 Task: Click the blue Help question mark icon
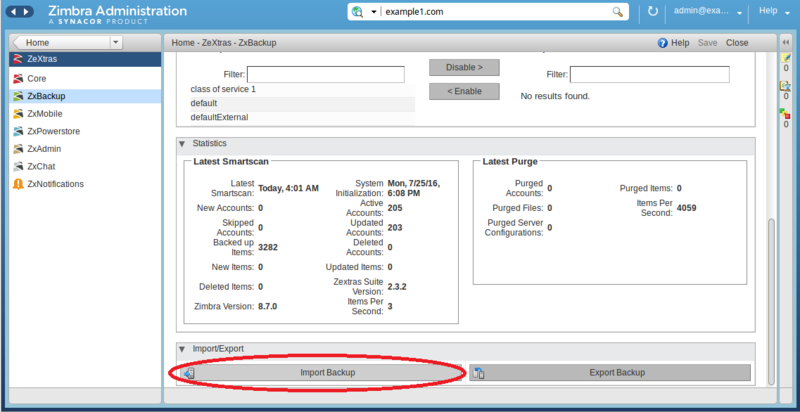(663, 43)
